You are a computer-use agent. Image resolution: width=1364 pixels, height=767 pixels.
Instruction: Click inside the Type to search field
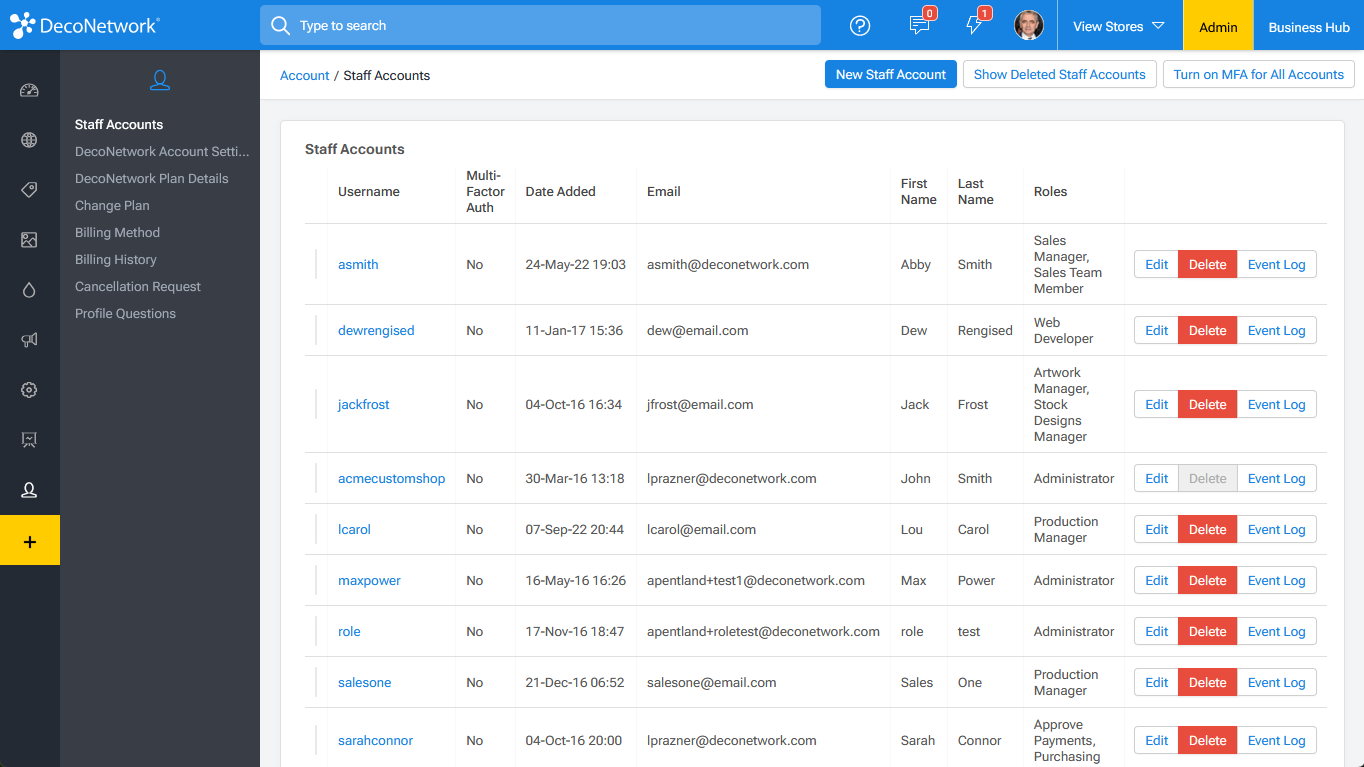point(540,25)
